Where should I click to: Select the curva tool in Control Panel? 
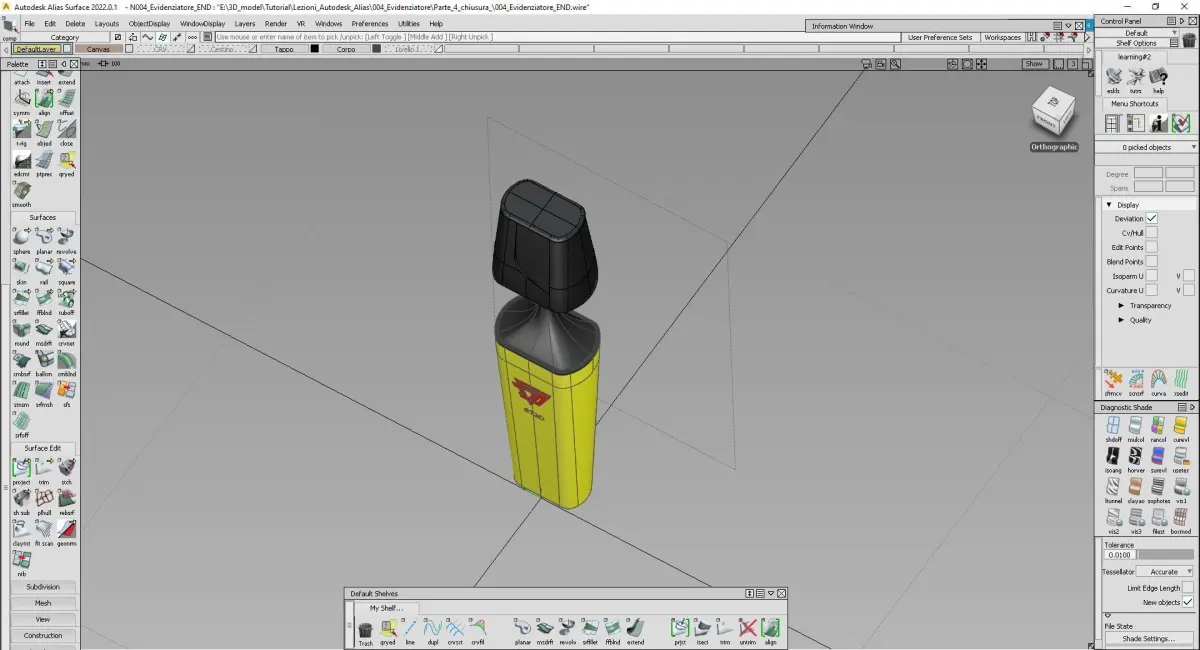tap(1158, 381)
